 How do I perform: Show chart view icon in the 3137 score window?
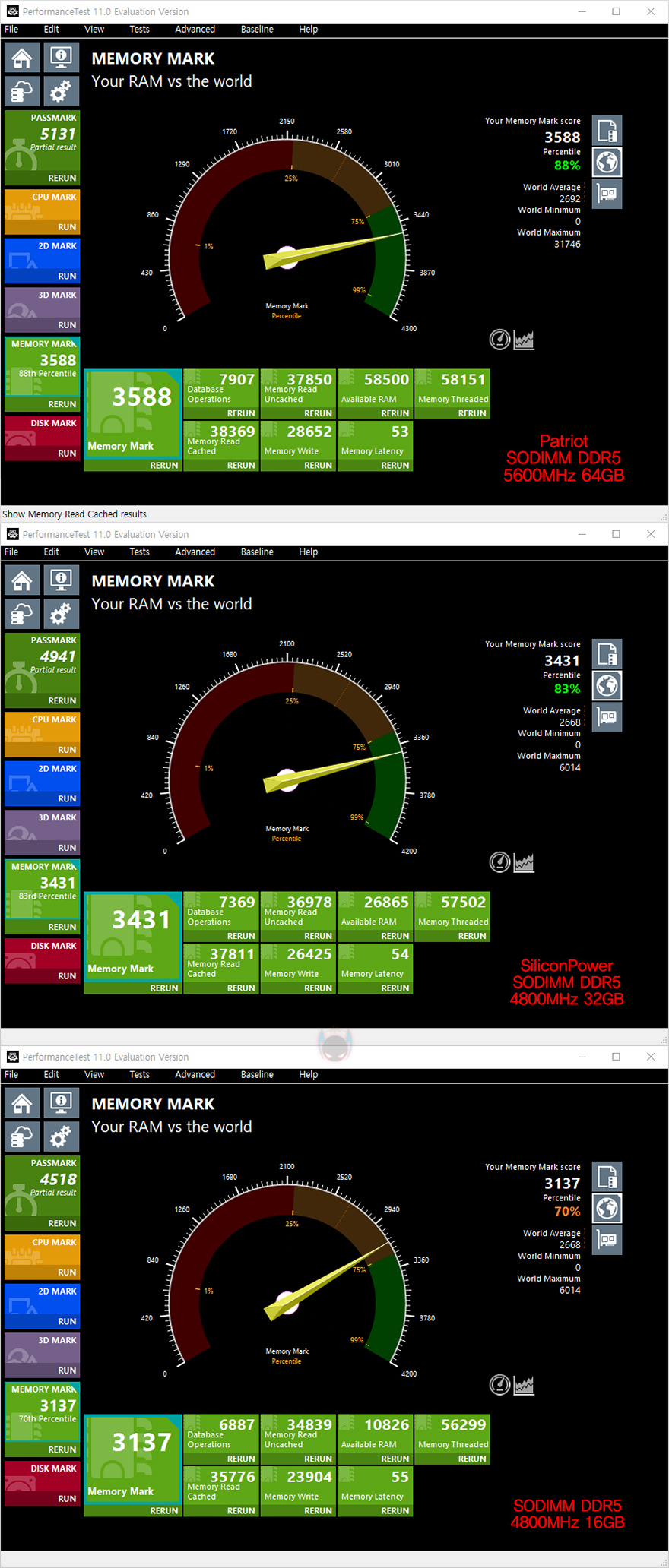[524, 1385]
